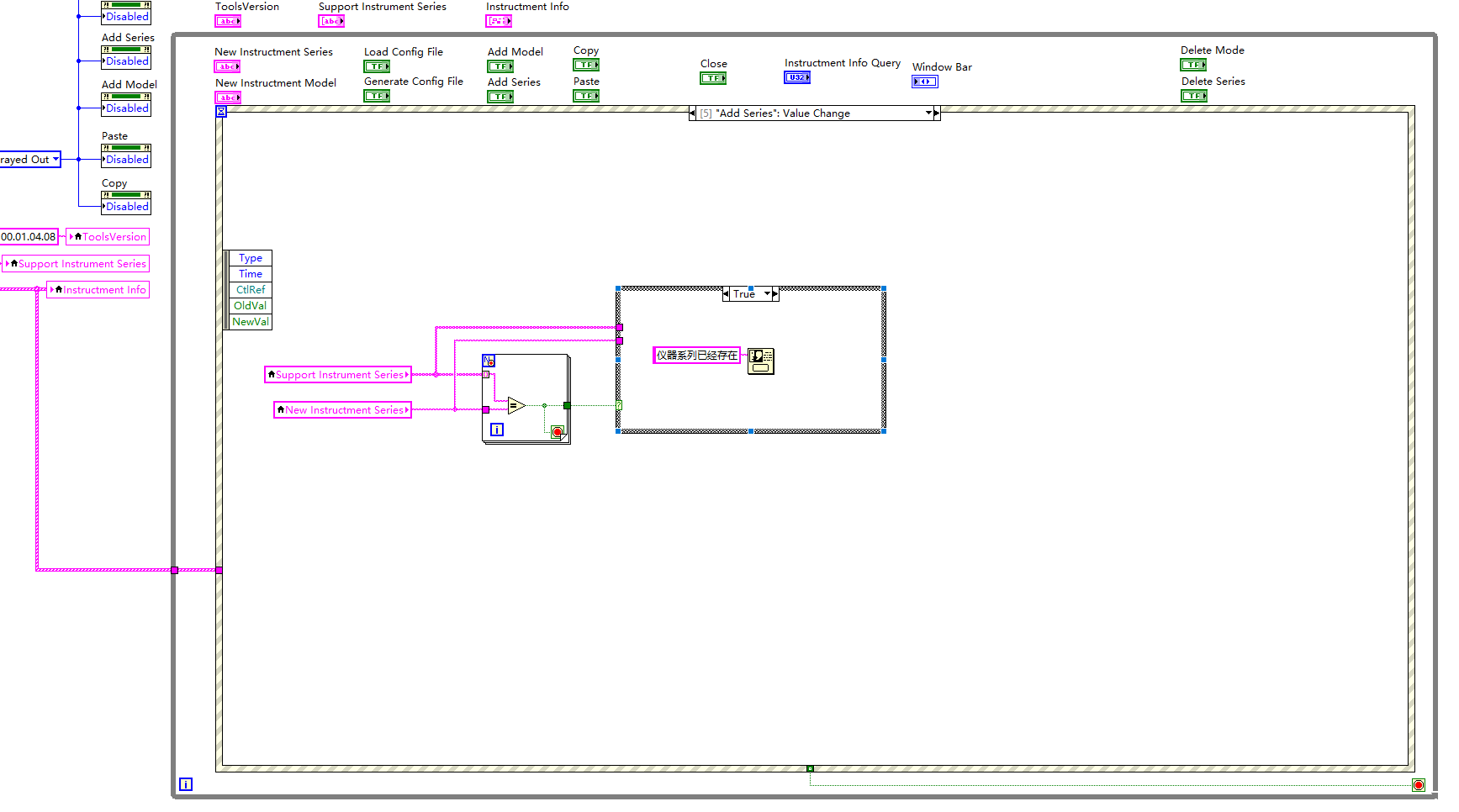
Task: Click the Paste Disabled property node
Action: click(x=126, y=156)
